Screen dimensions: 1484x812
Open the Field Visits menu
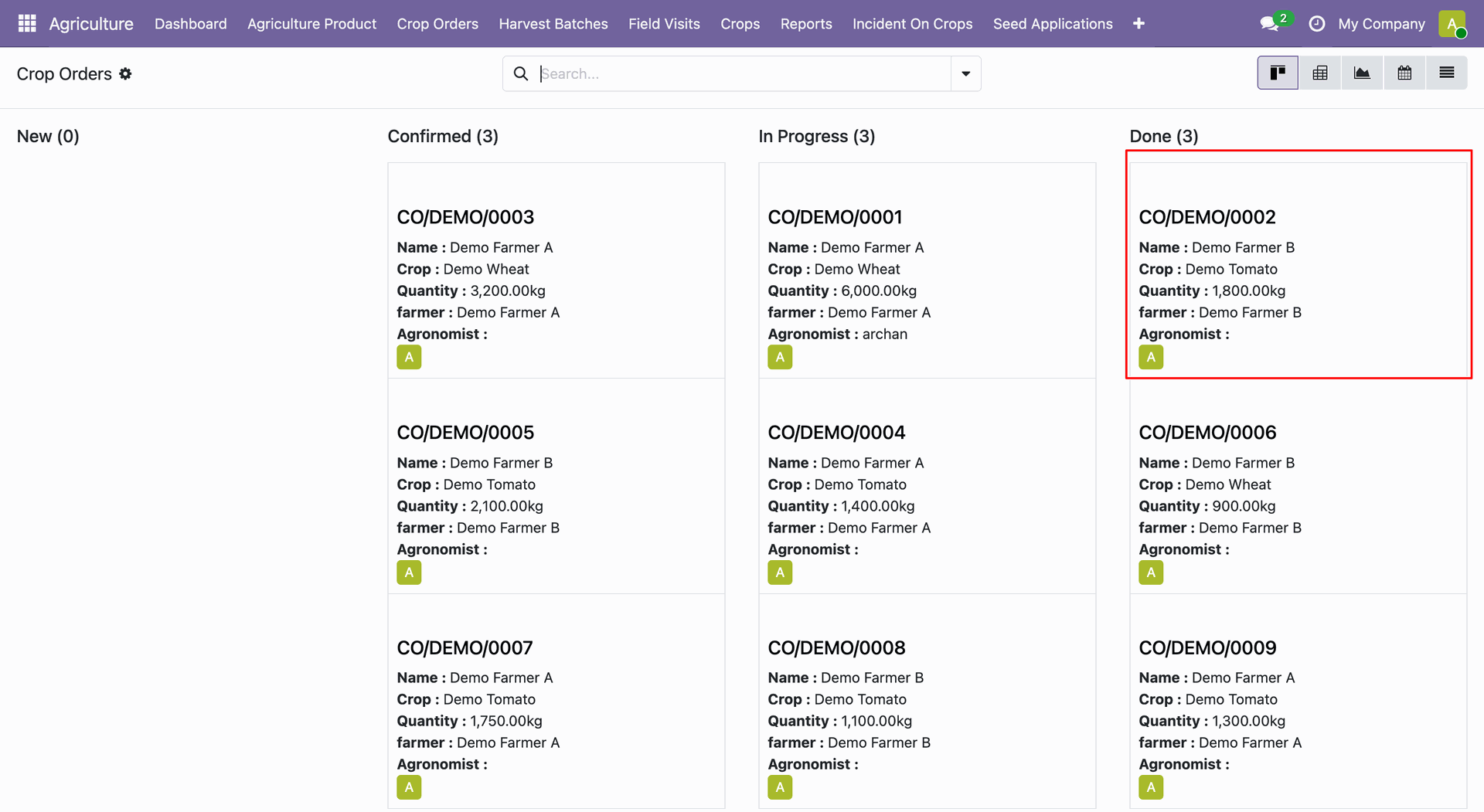(x=664, y=24)
